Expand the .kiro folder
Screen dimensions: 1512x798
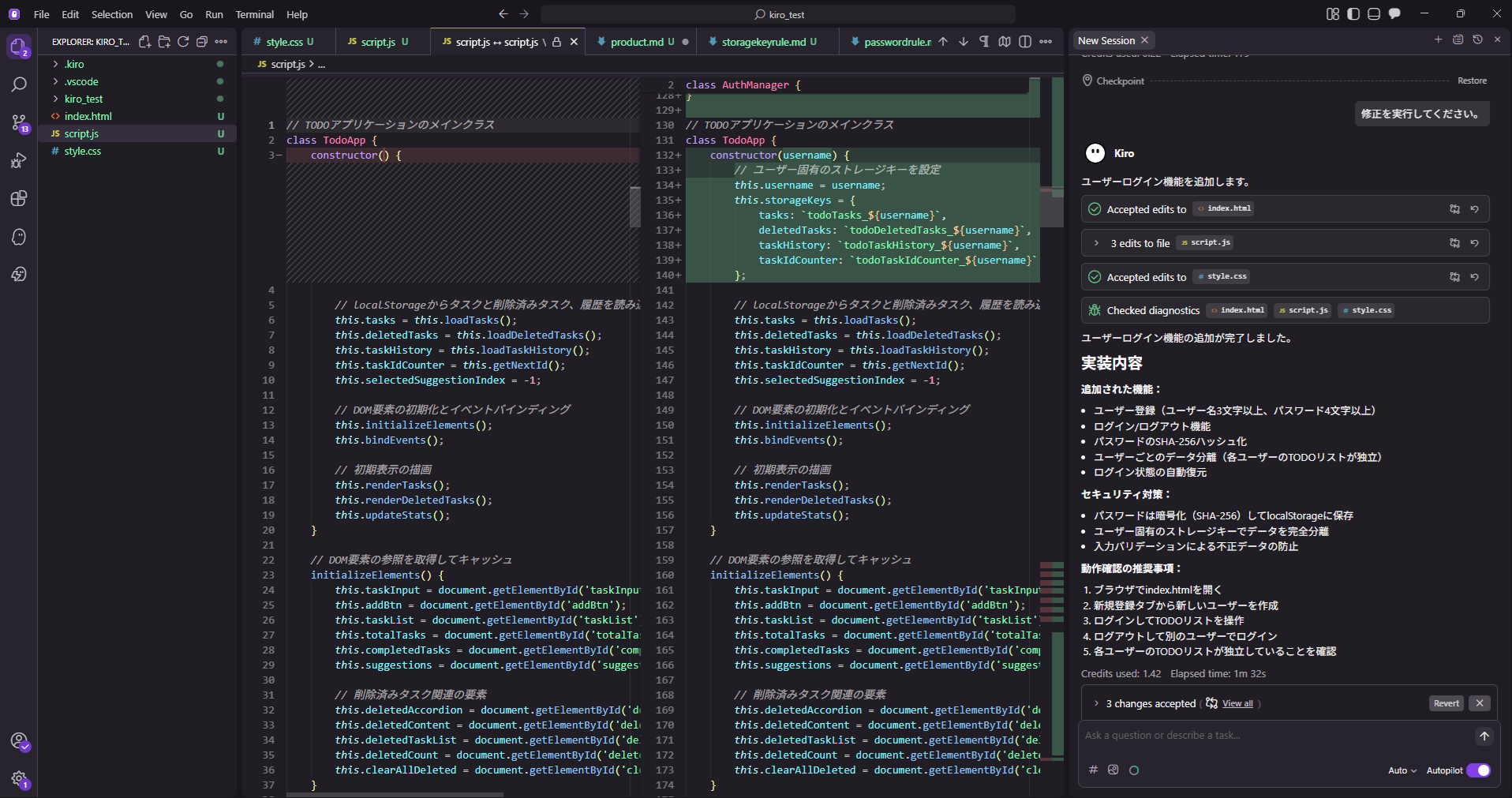(74, 64)
